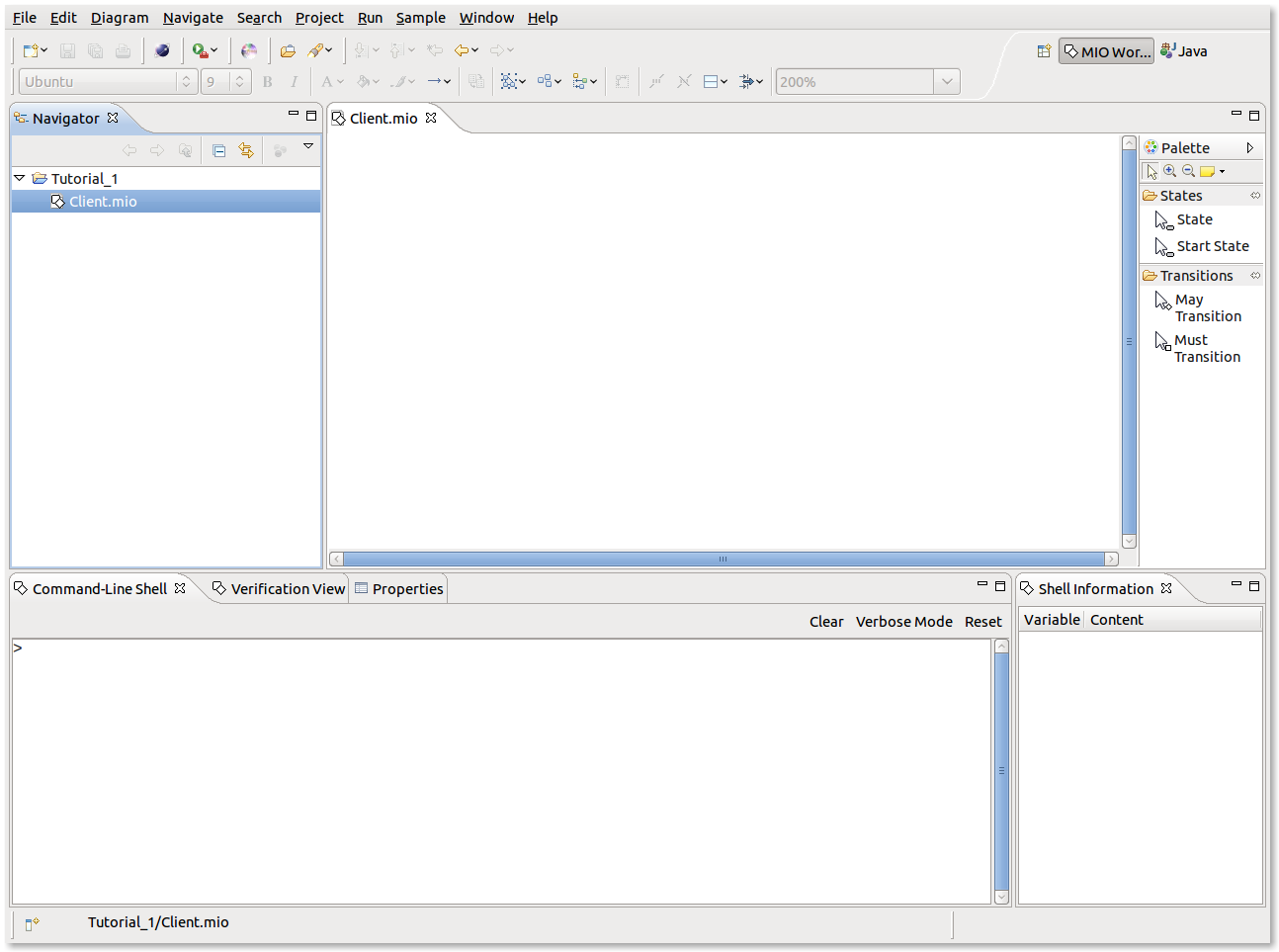
Task: Collapse the Tutorial_1 project tree node
Action: 20,178
